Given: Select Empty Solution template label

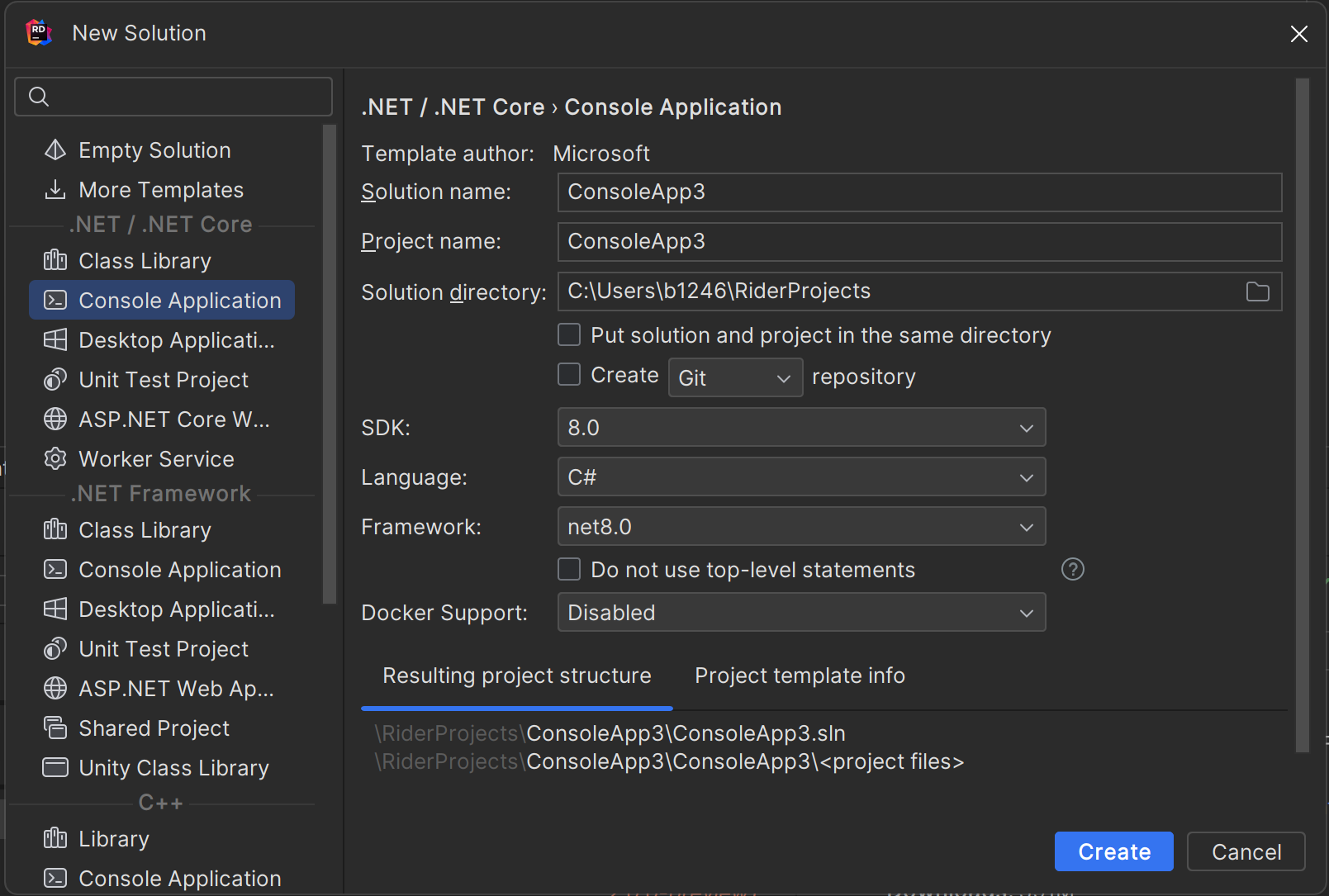Looking at the screenshot, I should pyautogui.click(x=154, y=150).
